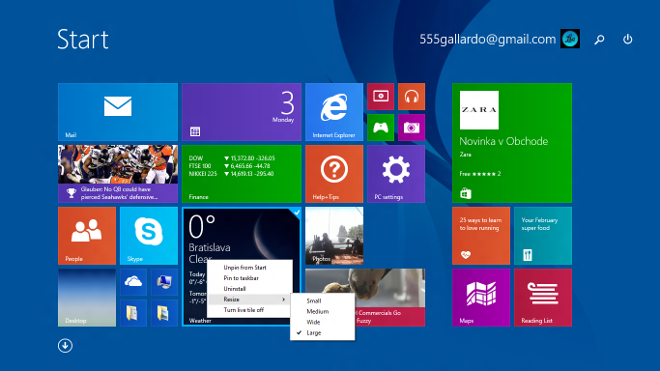Screen dimensions: 660x371
Task: Open the Help+Tips tile
Action: pos(334,173)
